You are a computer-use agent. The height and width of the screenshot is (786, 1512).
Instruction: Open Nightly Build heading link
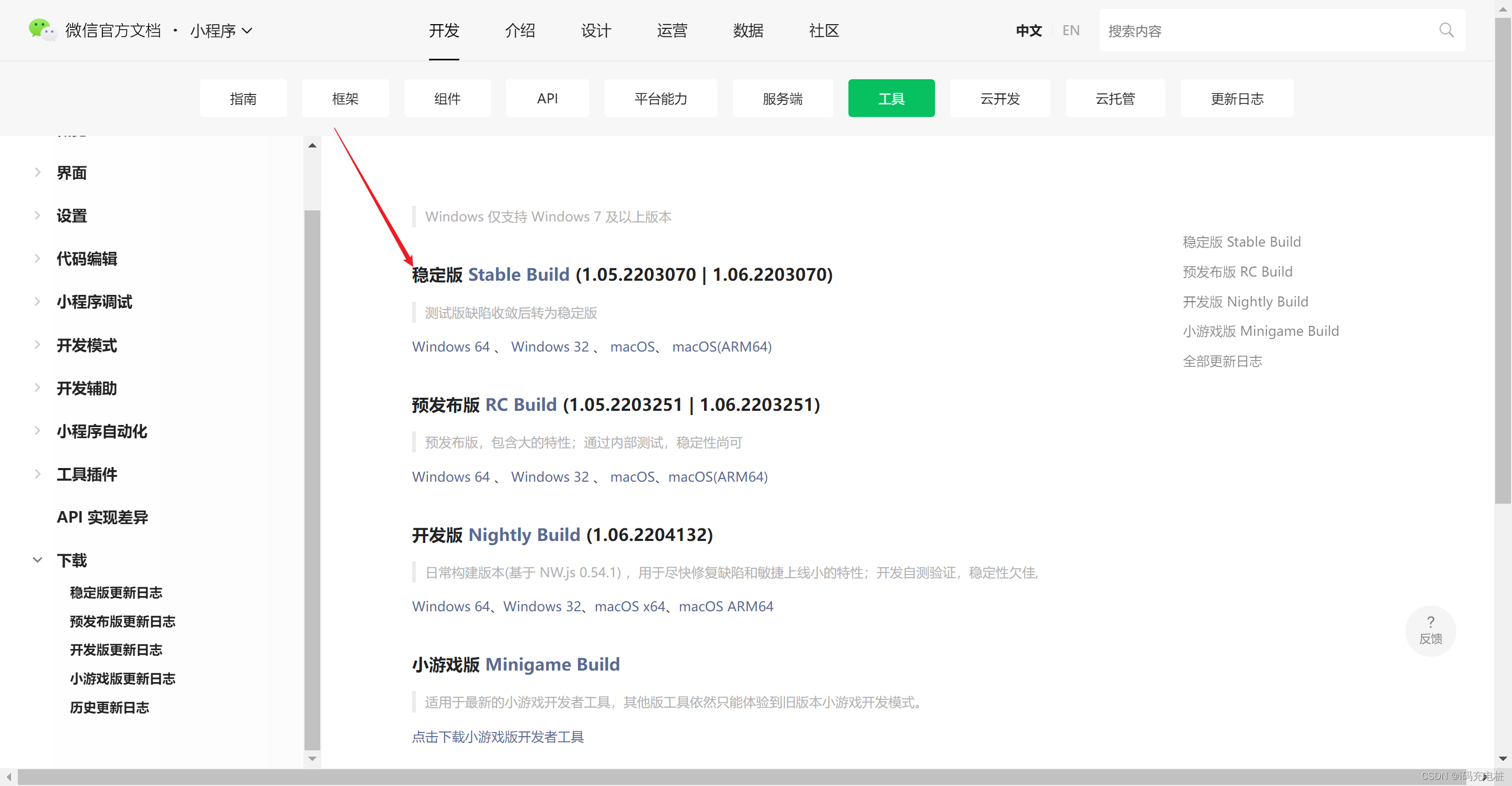(524, 535)
